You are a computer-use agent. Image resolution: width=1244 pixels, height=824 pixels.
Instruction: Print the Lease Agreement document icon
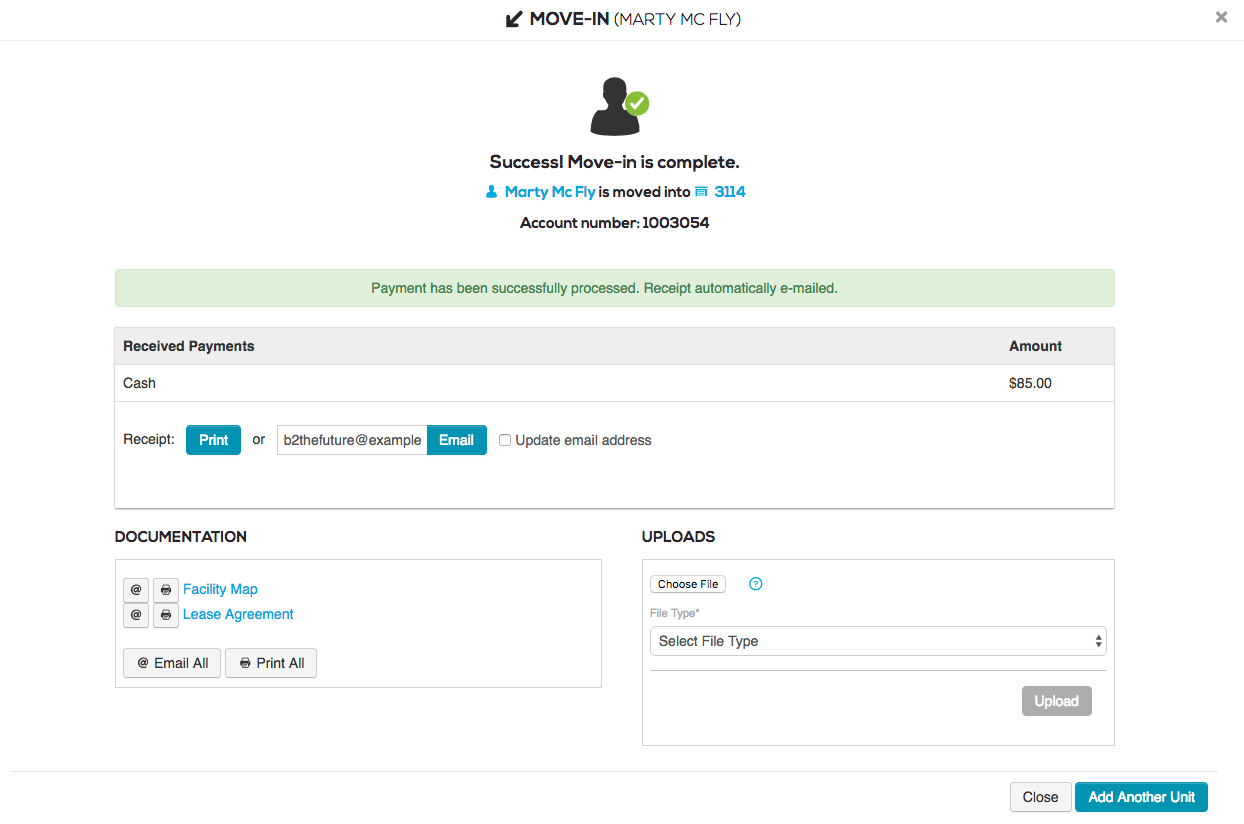pyautogui.click(x=166, y=615)
